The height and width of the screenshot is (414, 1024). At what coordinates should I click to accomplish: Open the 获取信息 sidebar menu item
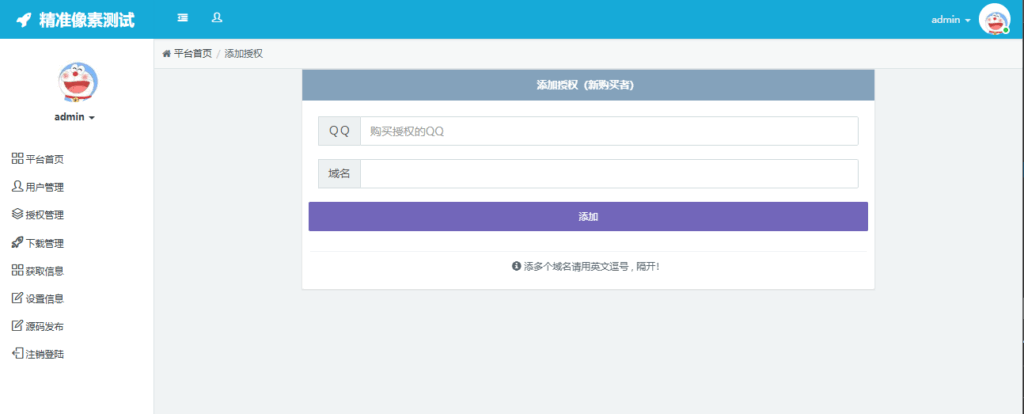point(38,271)
